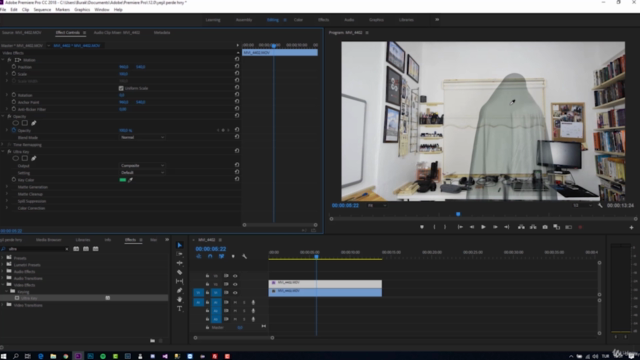This screenshot has width=640, height=360.
Task: Toggle animation stopwatch for Position
Action: (14, 67)
